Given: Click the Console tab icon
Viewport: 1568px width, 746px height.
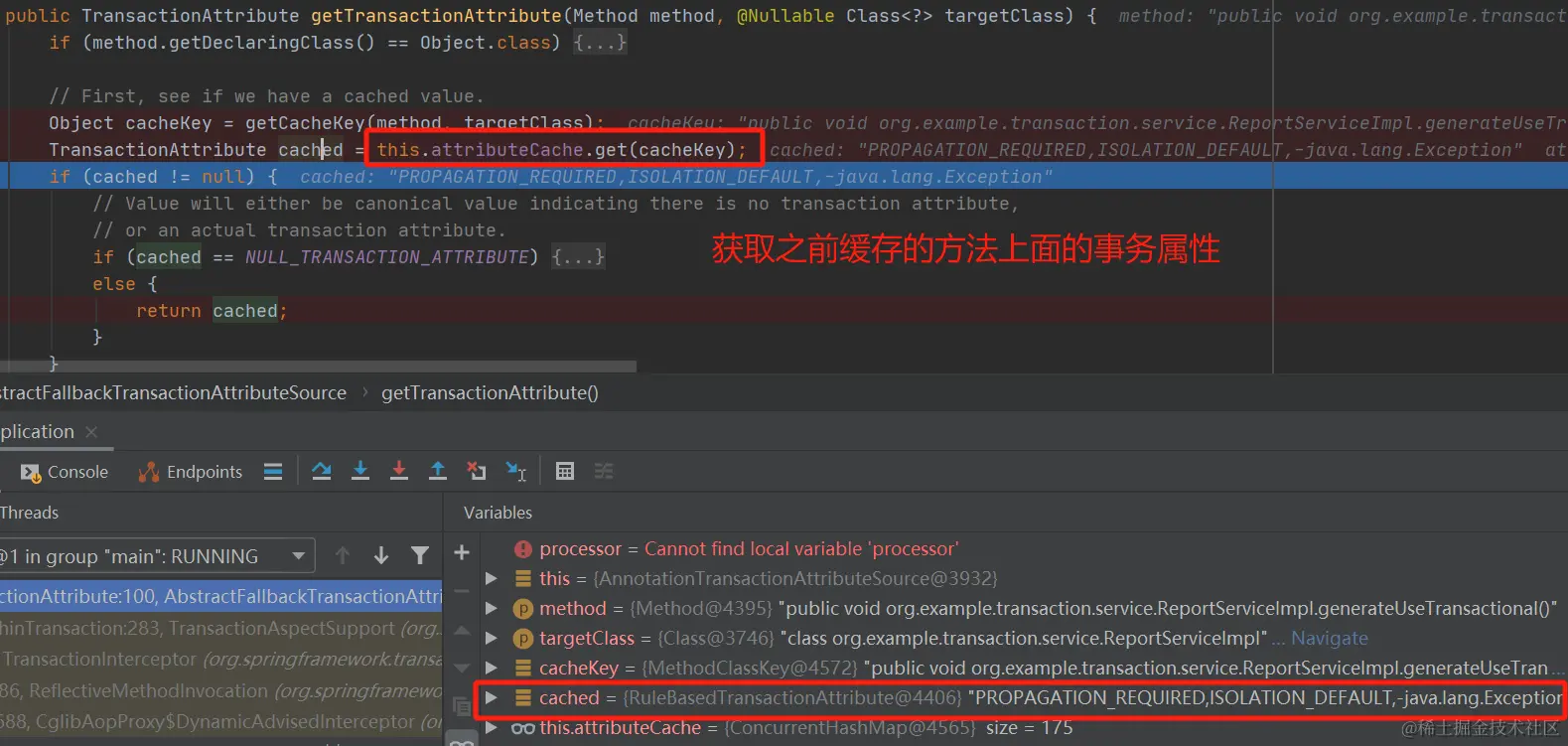Looking at the screenshot, I should [31, 472].
